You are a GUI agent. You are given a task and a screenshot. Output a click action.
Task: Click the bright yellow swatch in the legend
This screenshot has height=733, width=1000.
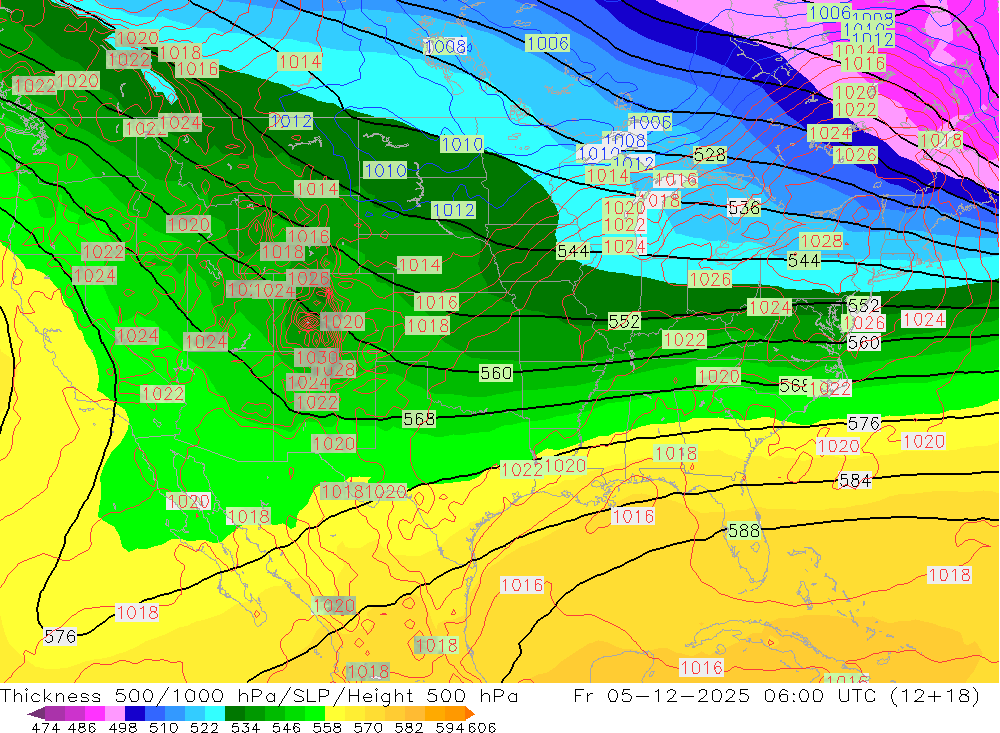(x=335, y=713)
